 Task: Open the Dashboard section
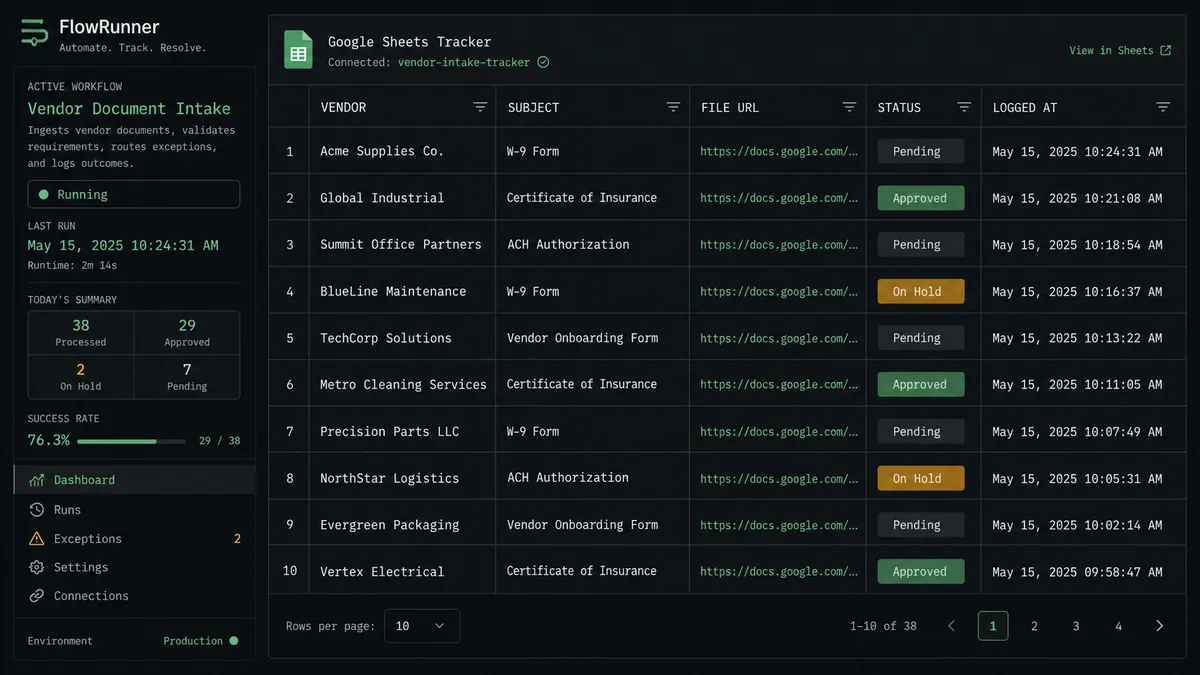pyautogui.click(x=134, y=480)
